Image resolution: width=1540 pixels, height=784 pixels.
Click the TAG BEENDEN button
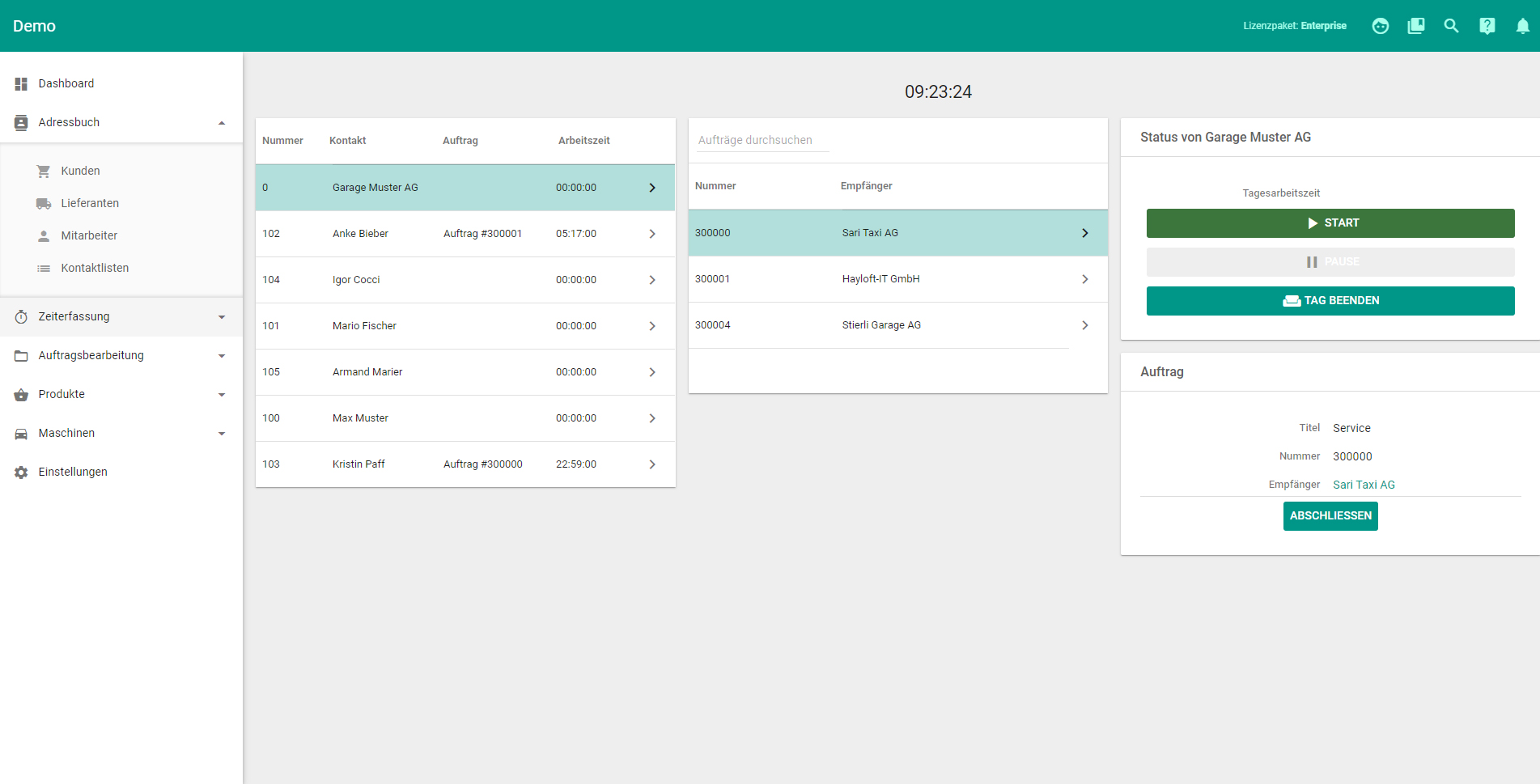[x=1330, y=301]
